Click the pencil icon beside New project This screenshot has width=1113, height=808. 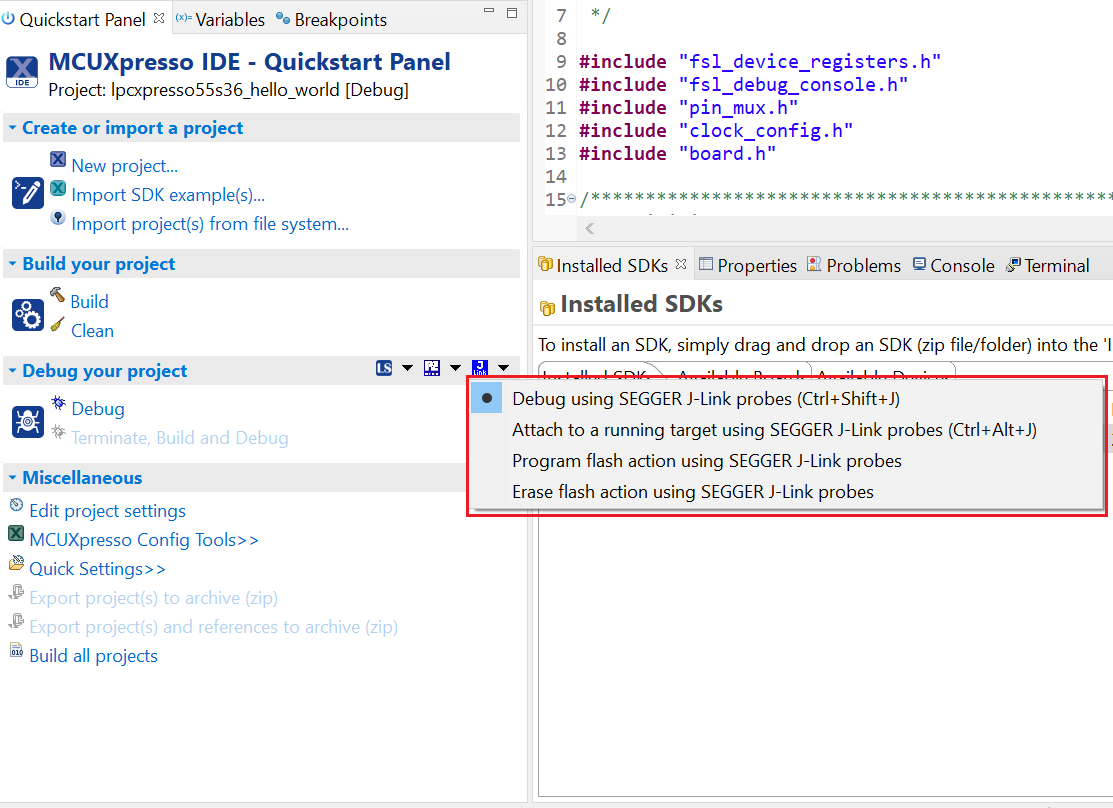(27, 193)
